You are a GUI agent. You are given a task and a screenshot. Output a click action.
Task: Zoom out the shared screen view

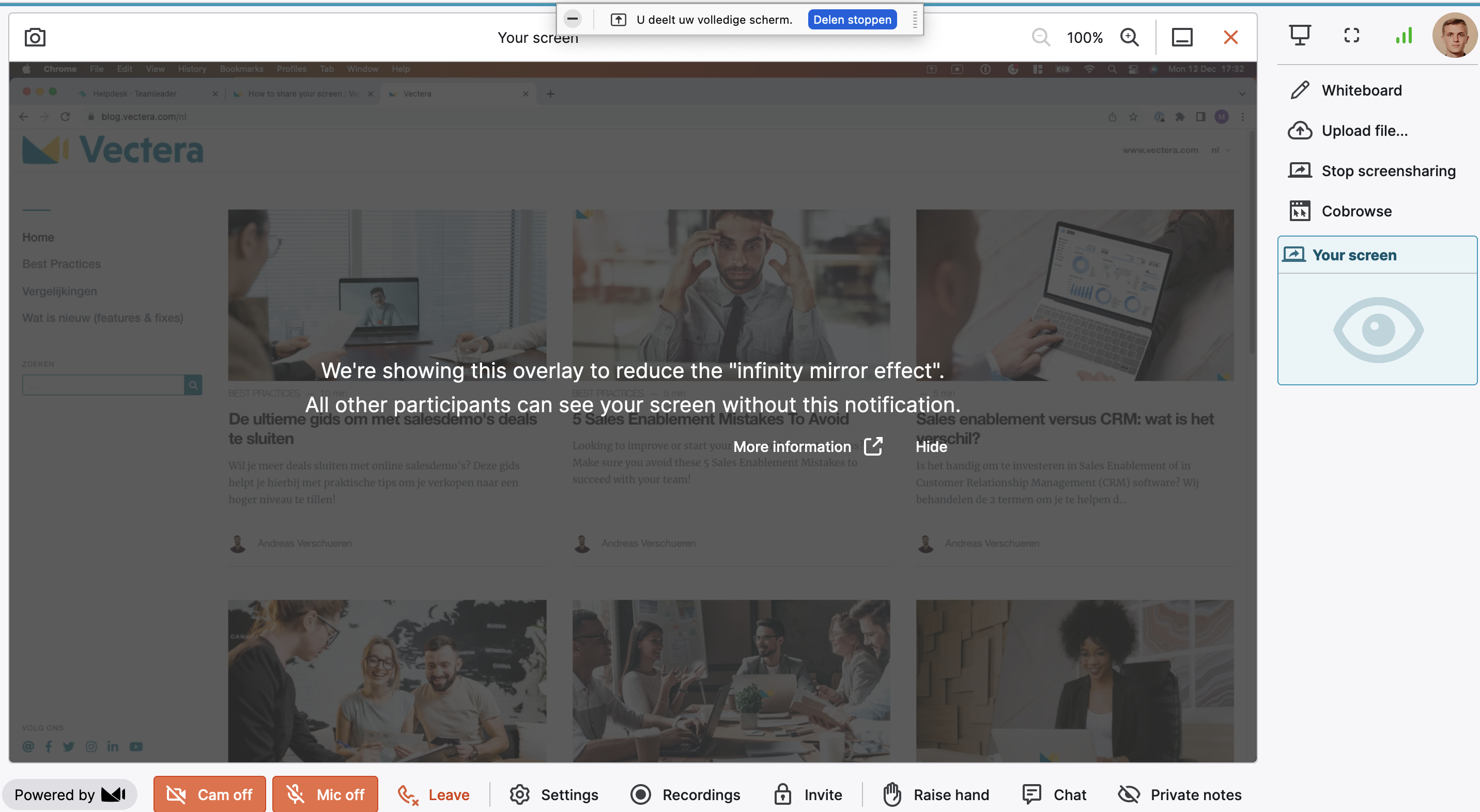1040,37
